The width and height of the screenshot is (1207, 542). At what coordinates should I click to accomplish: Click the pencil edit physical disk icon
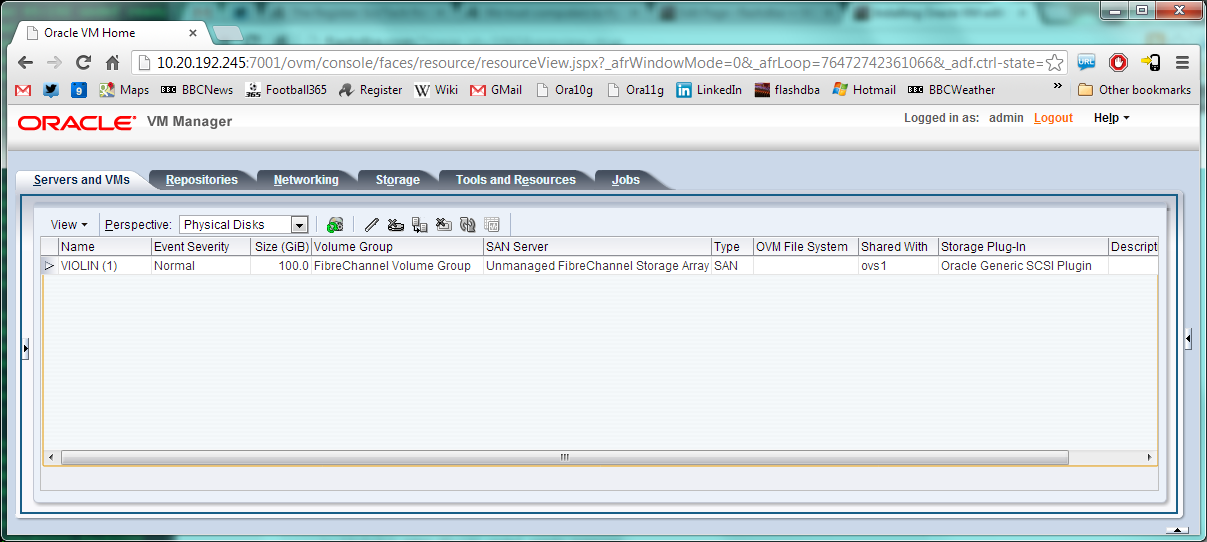371,225
